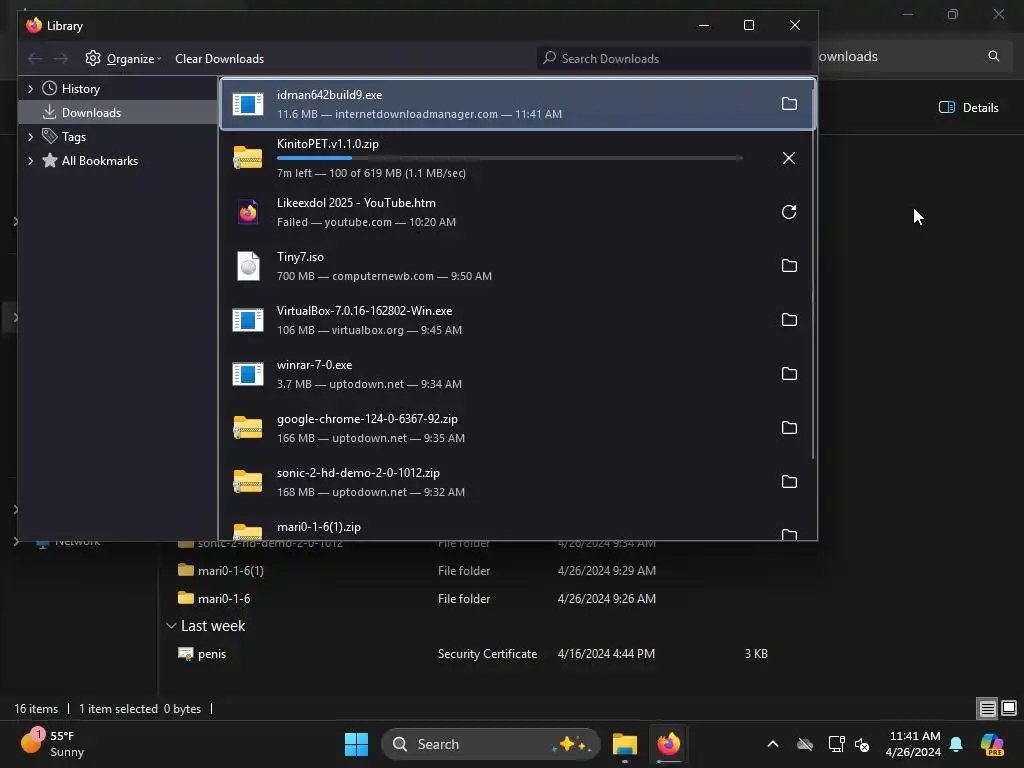Expand the All Bookmarks tree node
The width and height of the screenshot is (1024, 768).
[30, 161]
